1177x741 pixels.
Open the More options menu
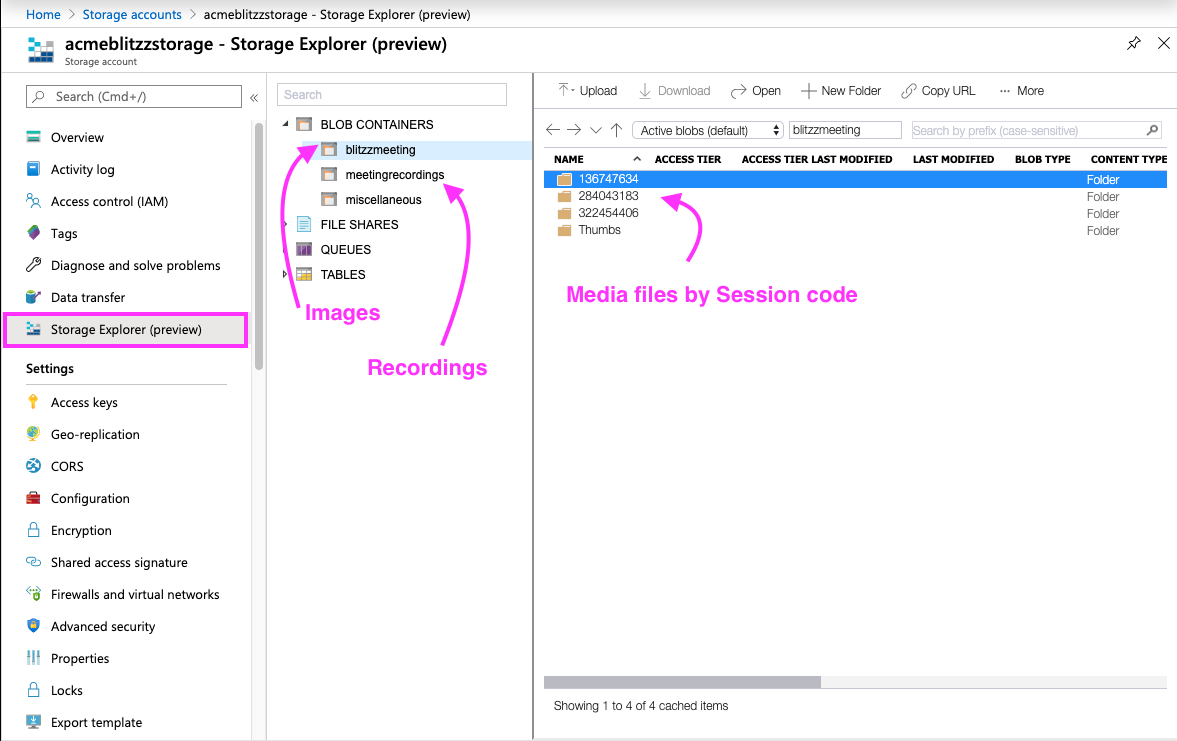[x=1022, y=90]
